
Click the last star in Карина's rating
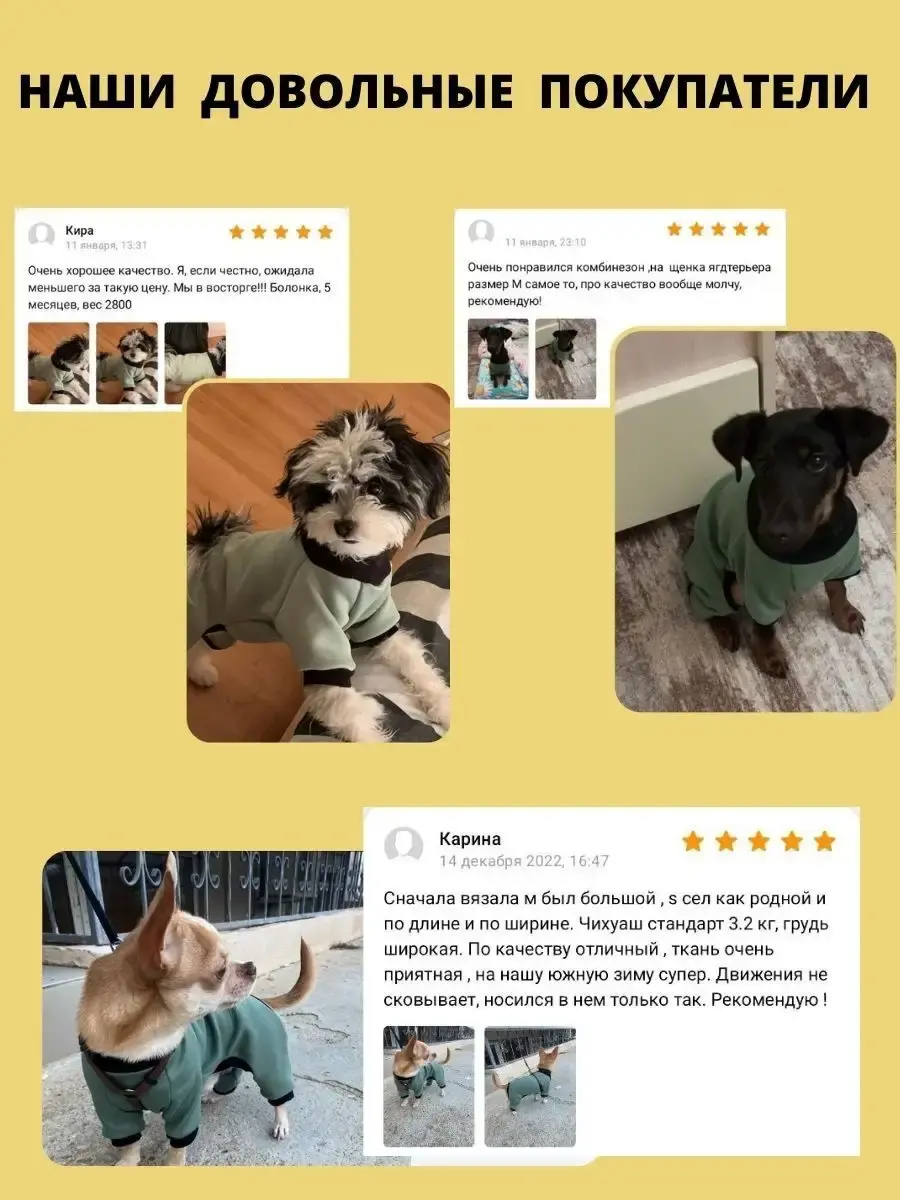[x=824, y=841]
